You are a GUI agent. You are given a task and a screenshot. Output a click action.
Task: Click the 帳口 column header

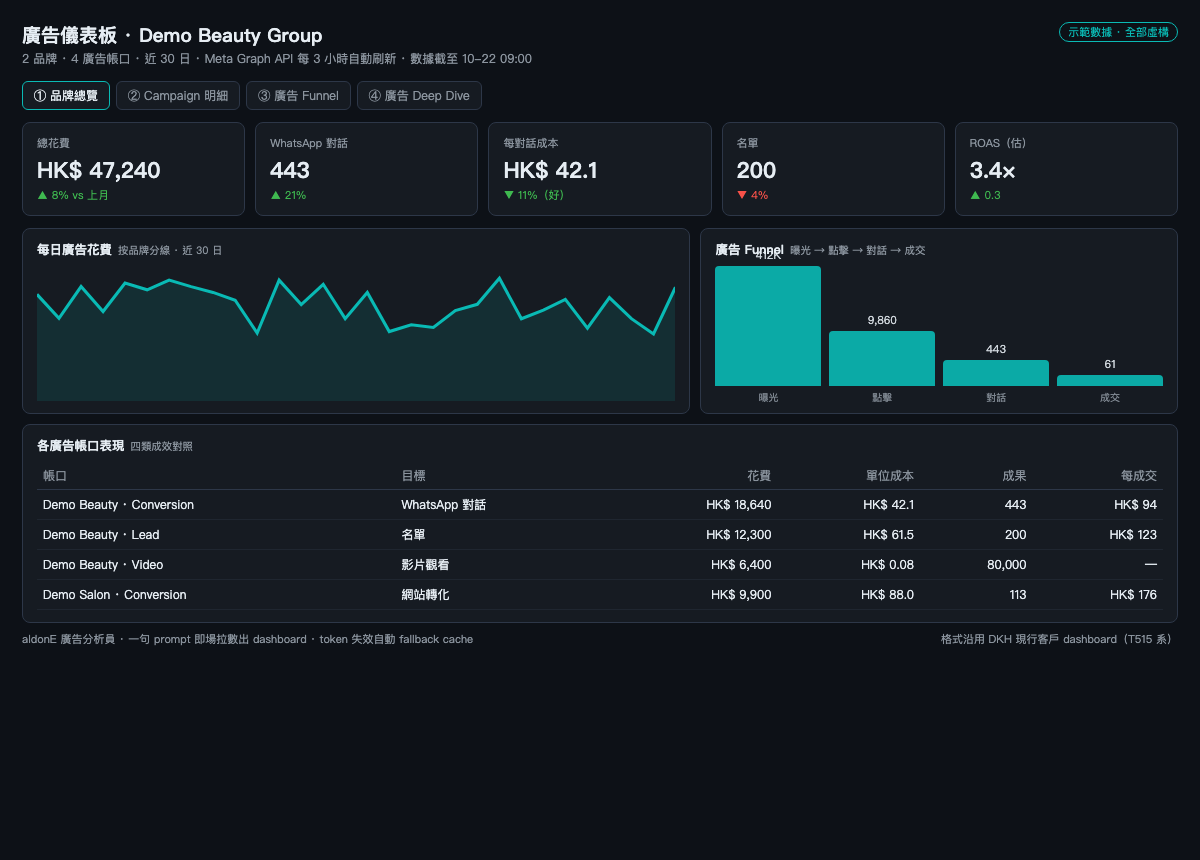coord(55,476)
